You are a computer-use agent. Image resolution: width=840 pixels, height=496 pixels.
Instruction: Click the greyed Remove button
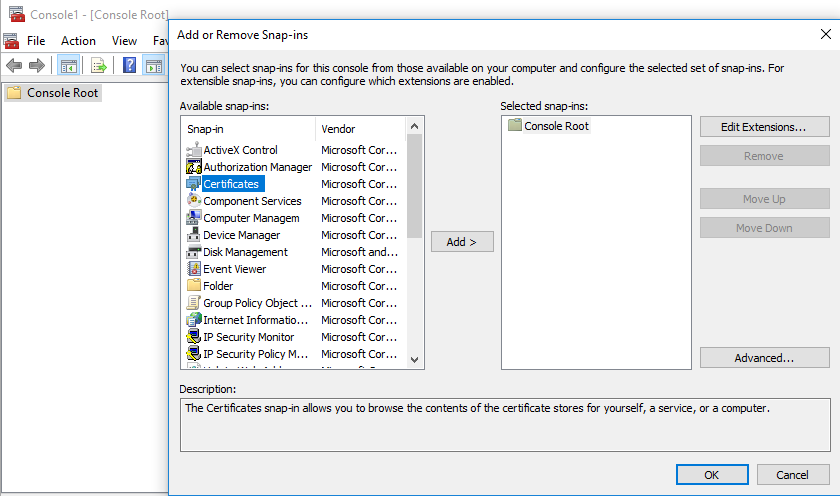coord(764,156)
